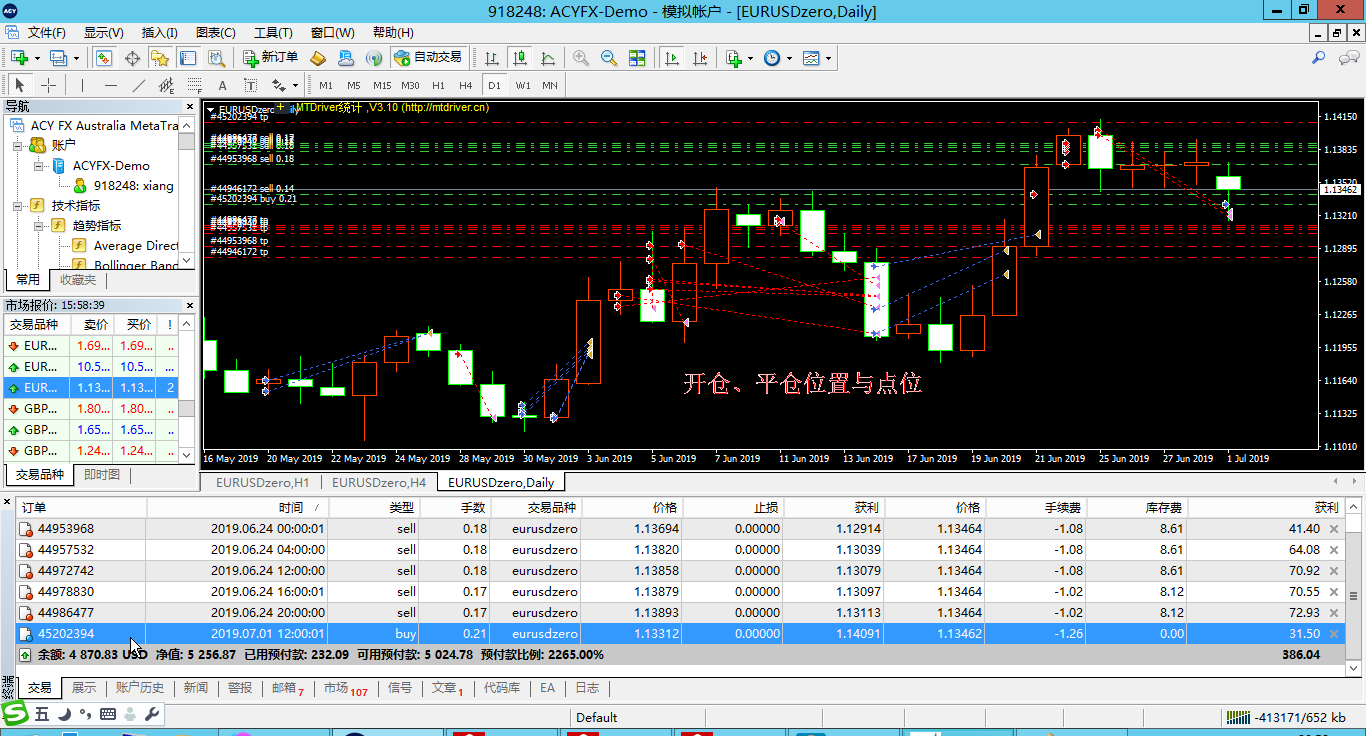Switch timeframe to W1
The width and height of the screenshot is (1366, 736).
[523, 85]
